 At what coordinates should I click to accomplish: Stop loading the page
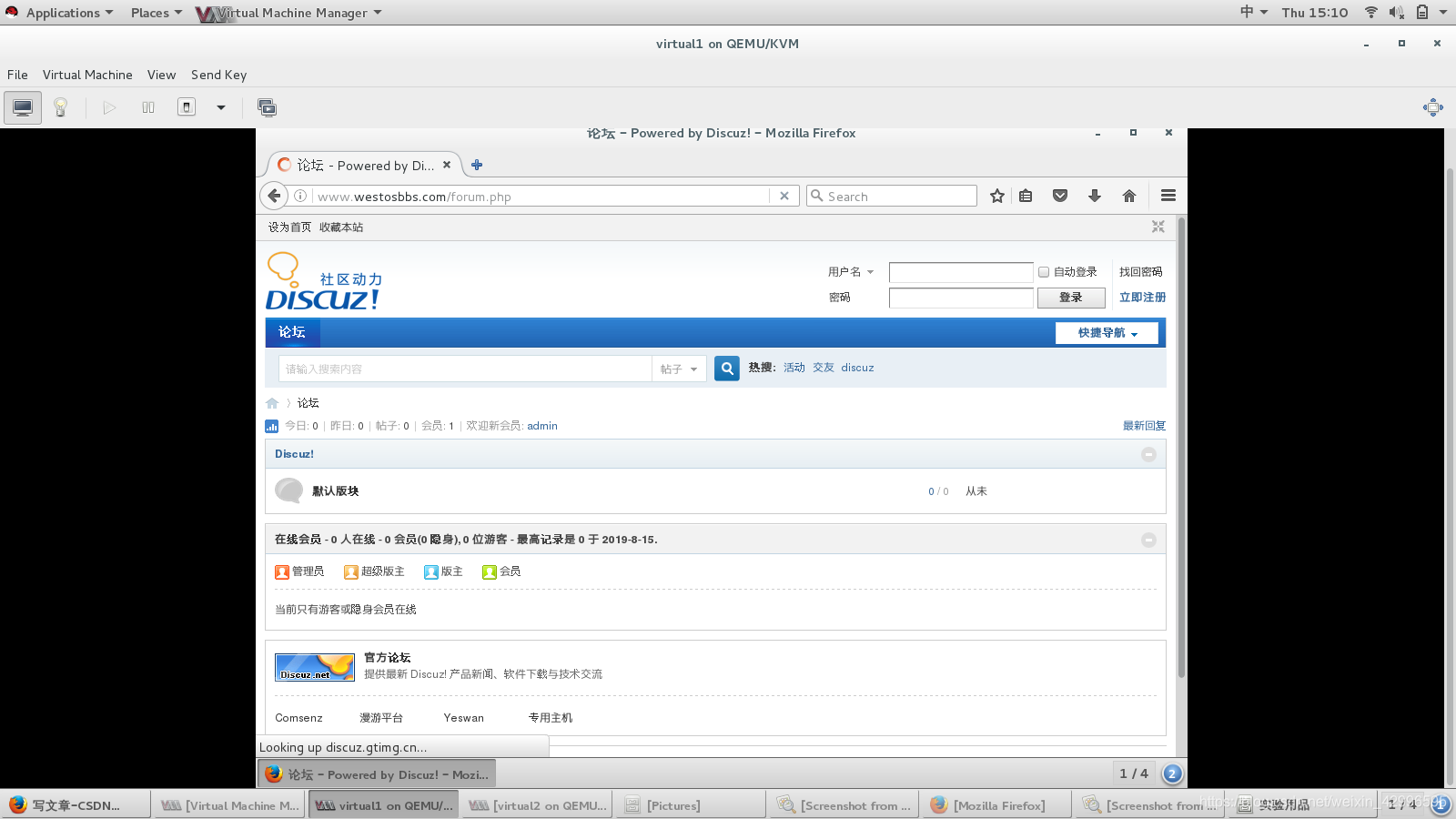pos(784,196)
